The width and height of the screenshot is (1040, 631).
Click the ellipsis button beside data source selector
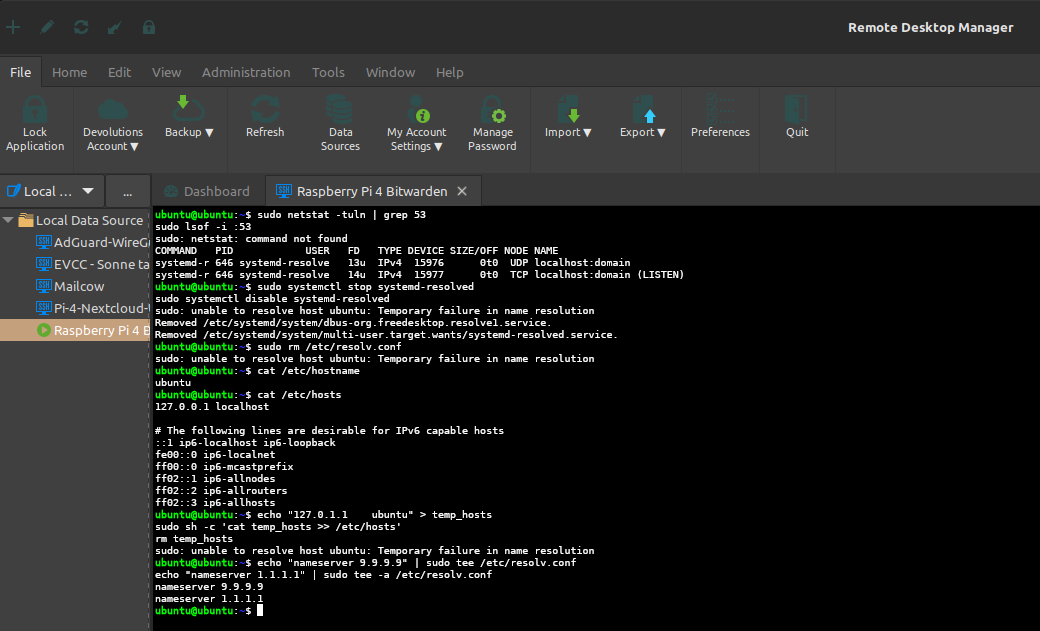coord(127,191)
